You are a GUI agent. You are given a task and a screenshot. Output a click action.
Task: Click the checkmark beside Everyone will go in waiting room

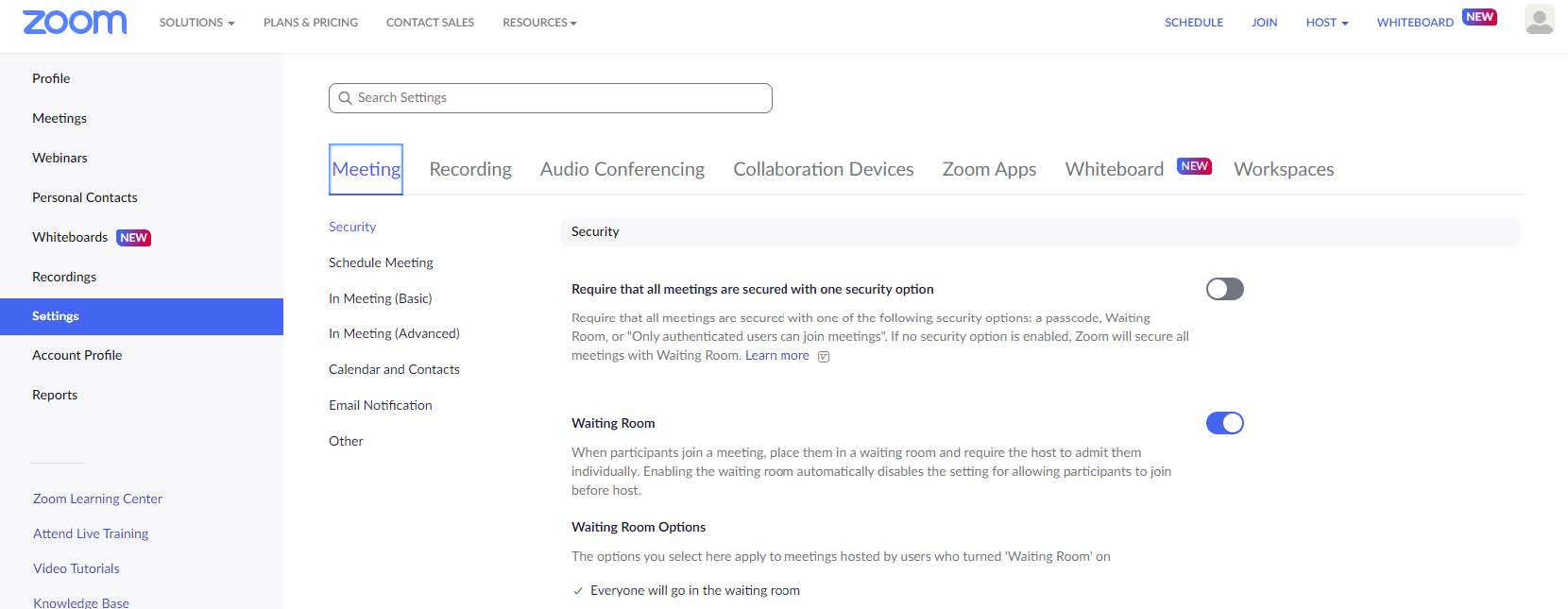[578, 591]
